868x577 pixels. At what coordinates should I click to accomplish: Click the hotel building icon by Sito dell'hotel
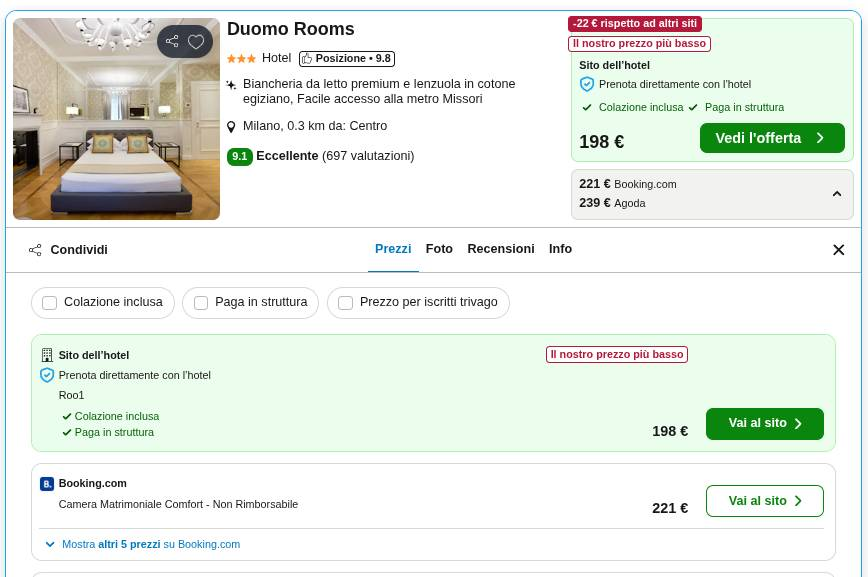pos(47,355)
